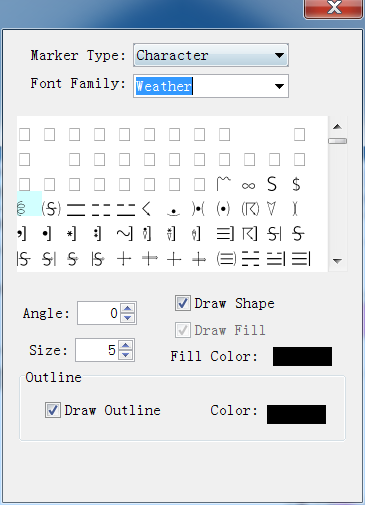
Task: Open the Outline Color swatch
Action: tap(296, 414)
